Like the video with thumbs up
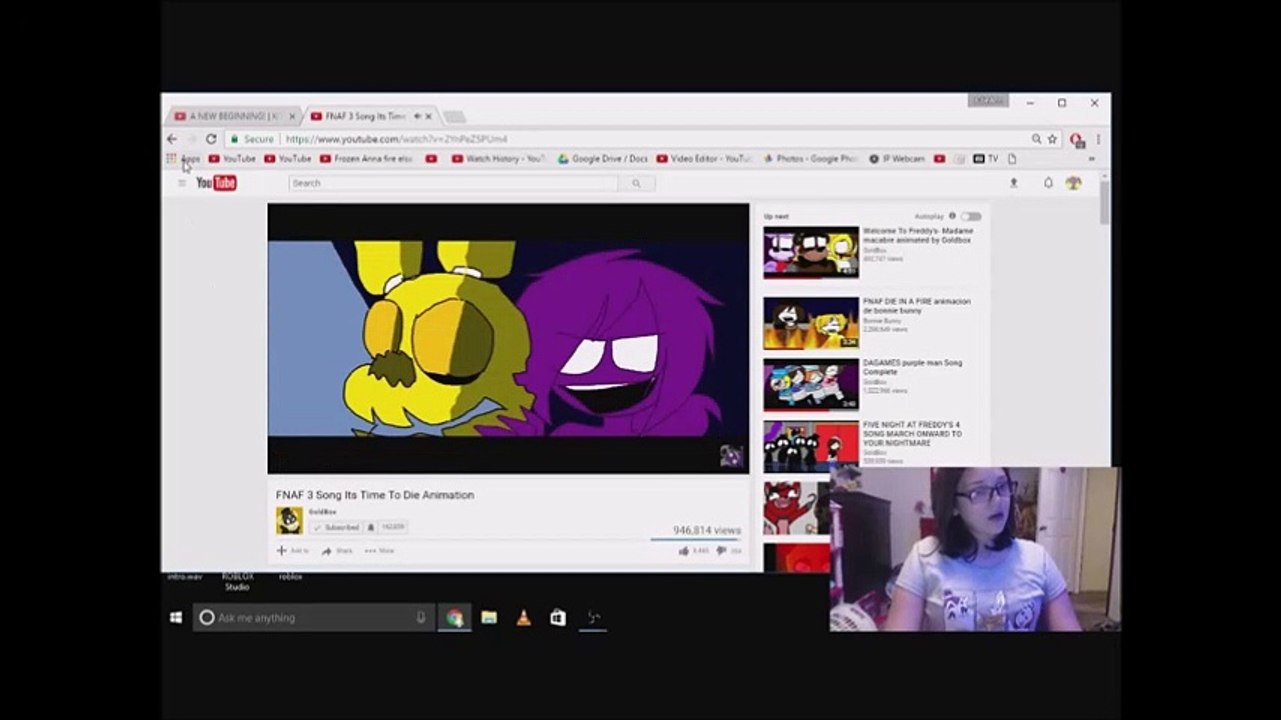 point(684,550)
